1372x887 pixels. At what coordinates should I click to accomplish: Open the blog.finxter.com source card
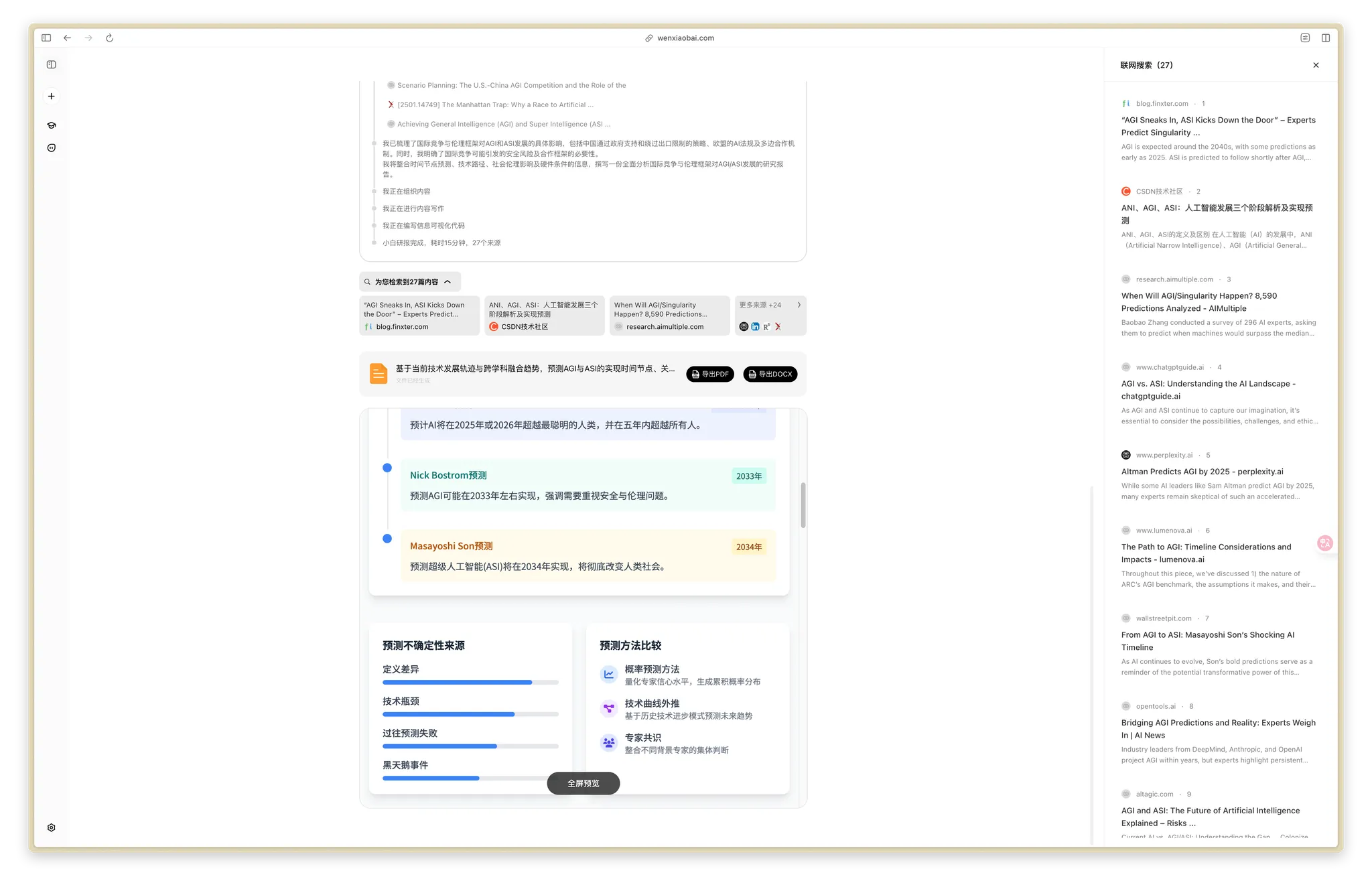tap(419, 316)
